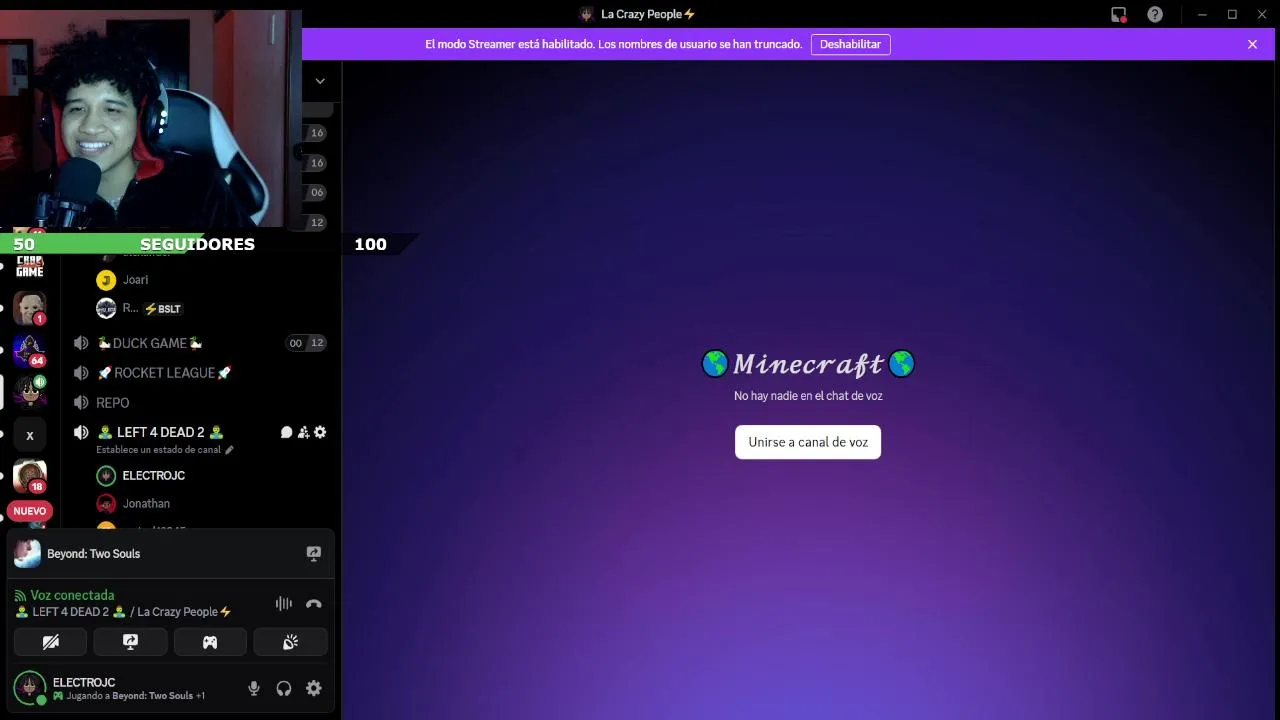
Task: Click the NUEVO unread indicator
Action: tap(30, 511)
